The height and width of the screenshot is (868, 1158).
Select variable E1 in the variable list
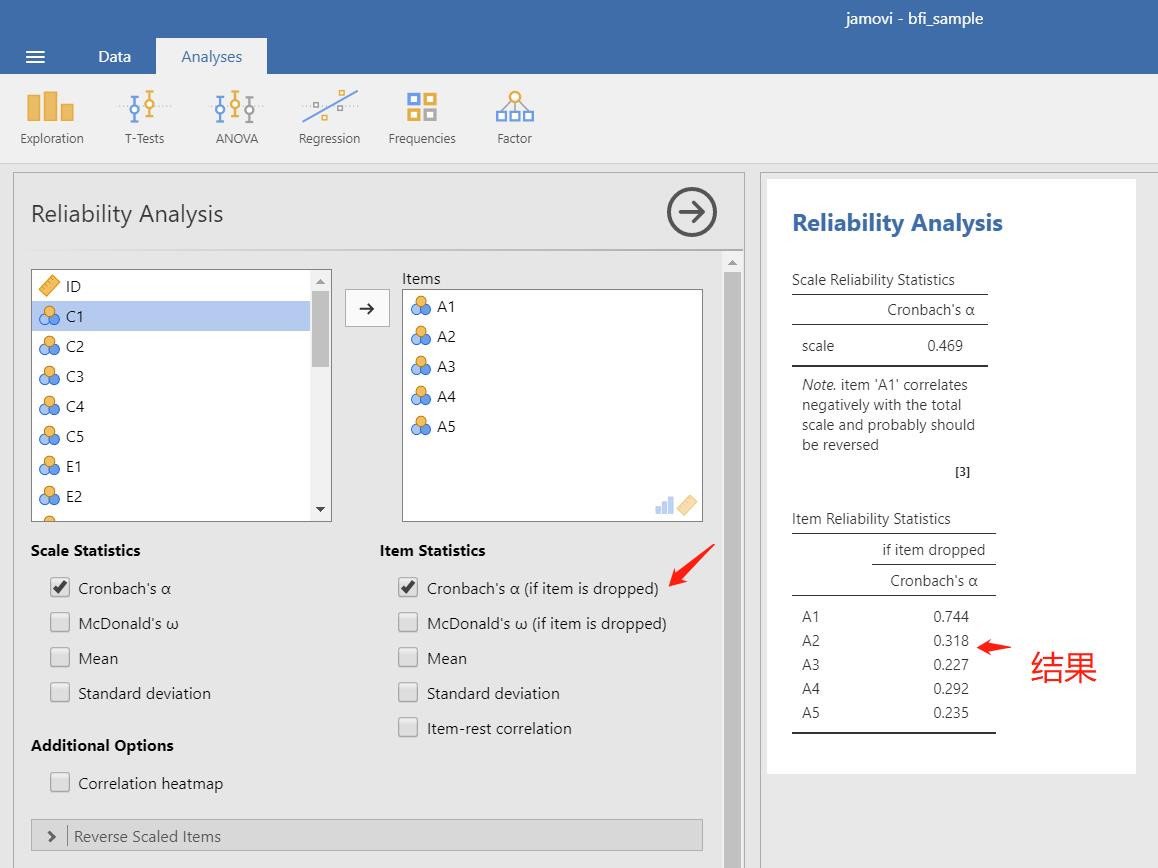pos(171,466)
